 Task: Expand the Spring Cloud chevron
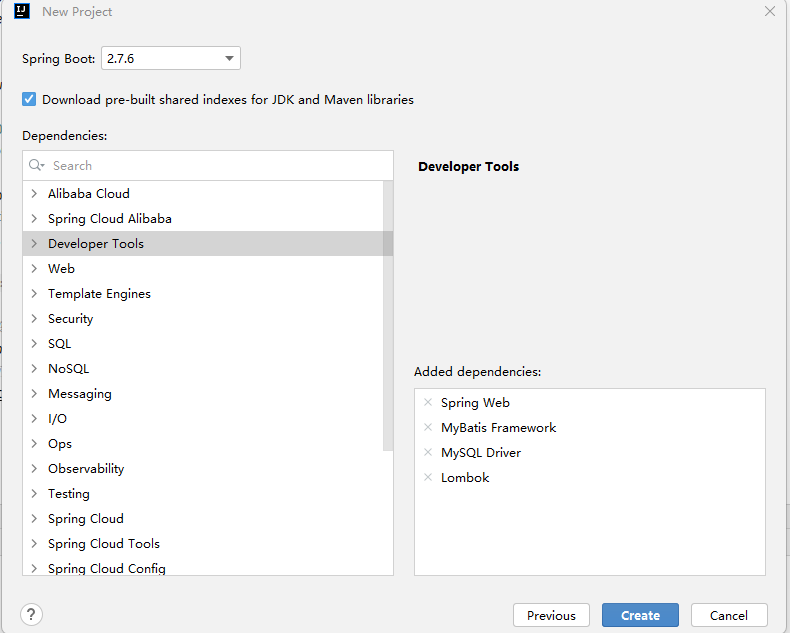34,519
